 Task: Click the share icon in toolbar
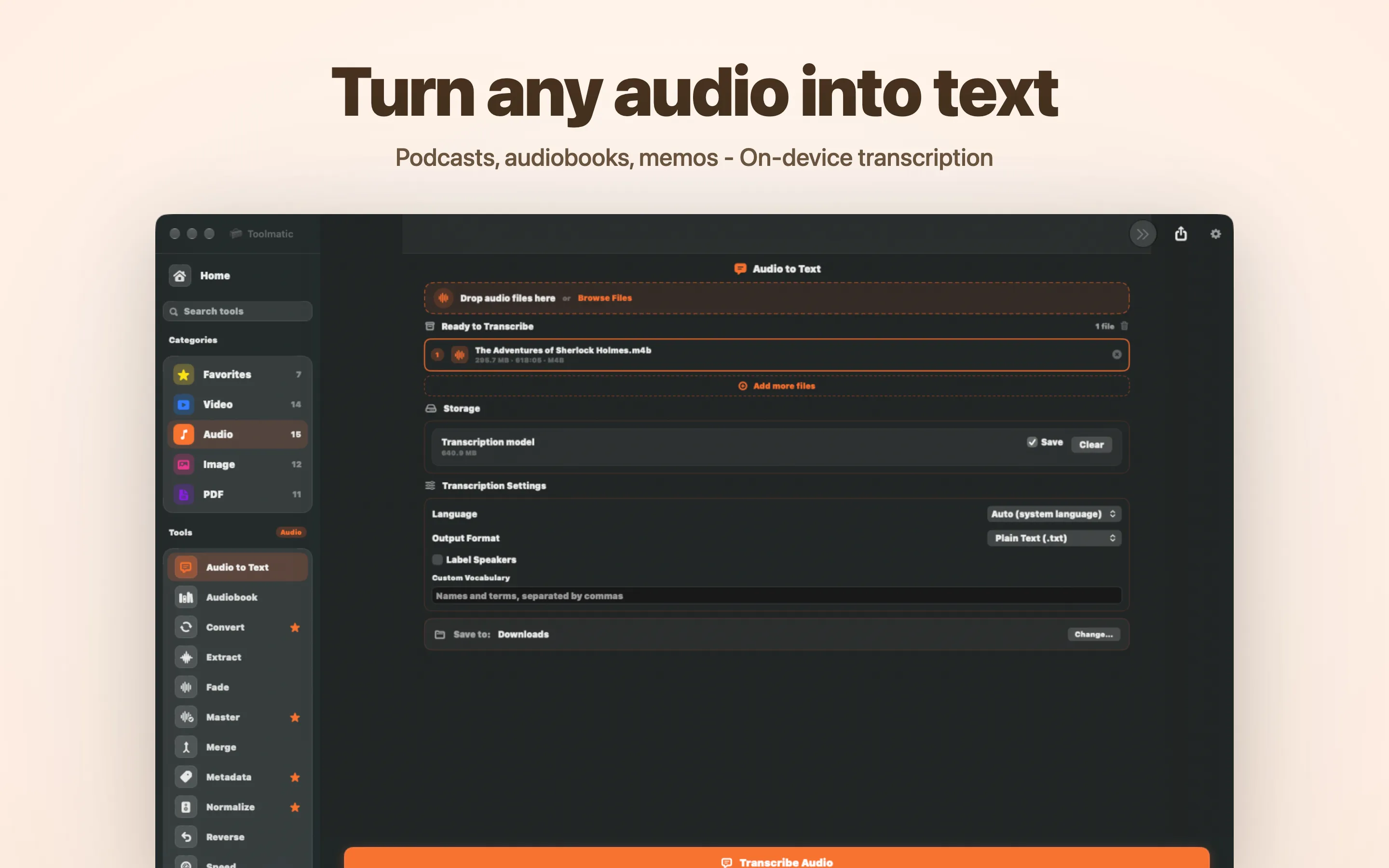[x=1181, y=234]
